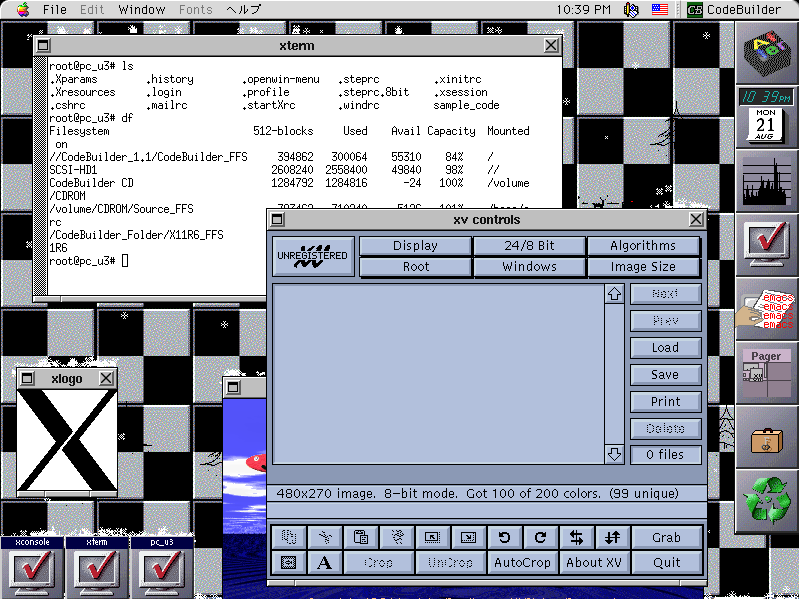Open the Image Size menu
The height and width of the screenshot is (599, 799).
pos(644,266)
